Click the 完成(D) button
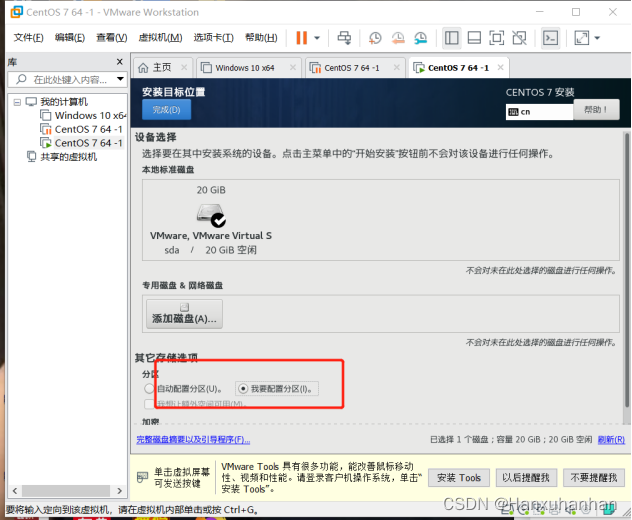 point(166,110)
